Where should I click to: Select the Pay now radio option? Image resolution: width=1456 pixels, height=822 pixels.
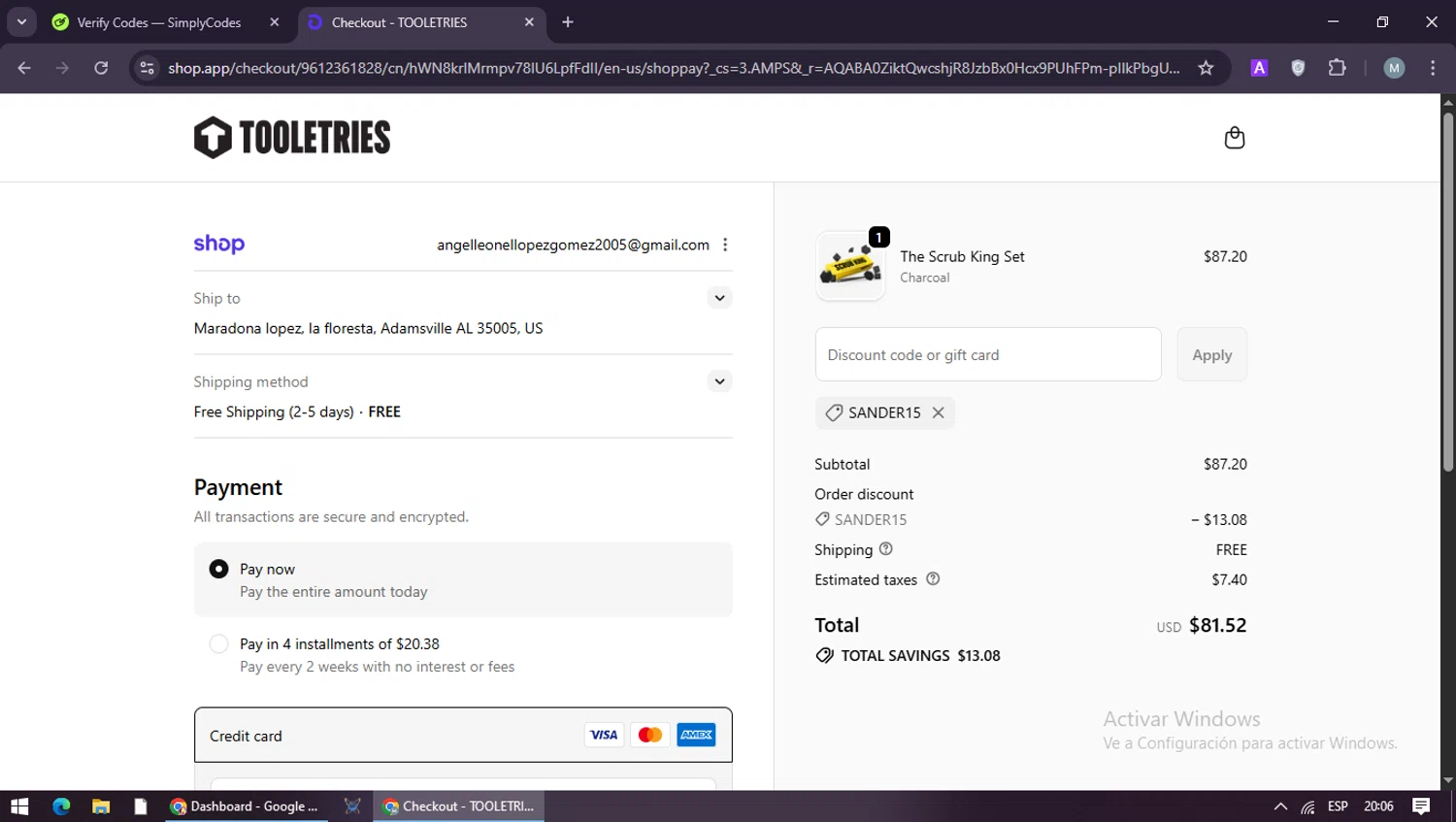219,569
